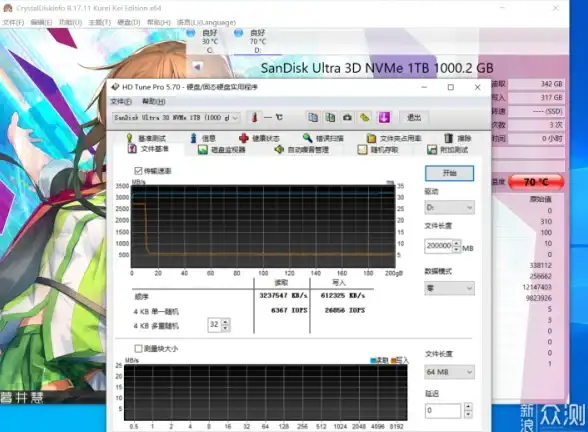The image size is (588, 432).
Task: Click the 延迟 delay input field
Action: pyautogui.click(x=443, y=411)
